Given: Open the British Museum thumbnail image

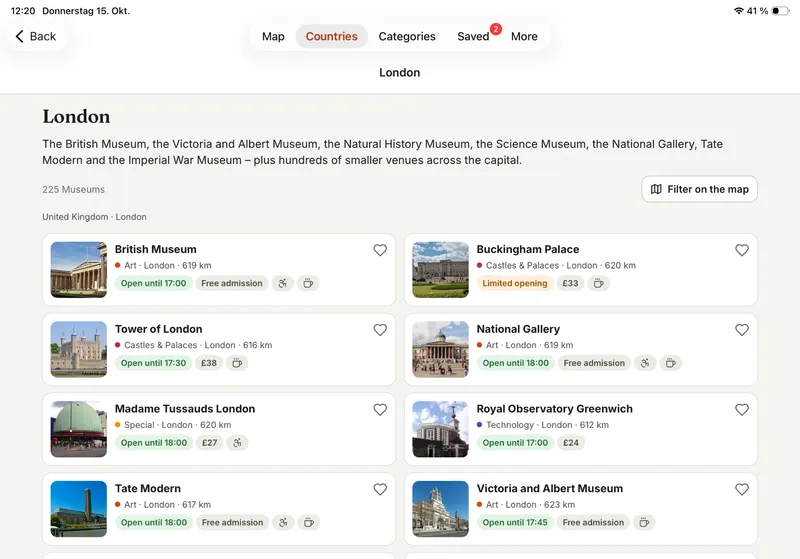Looking at the screenshot, I should [x=79, y=270].
